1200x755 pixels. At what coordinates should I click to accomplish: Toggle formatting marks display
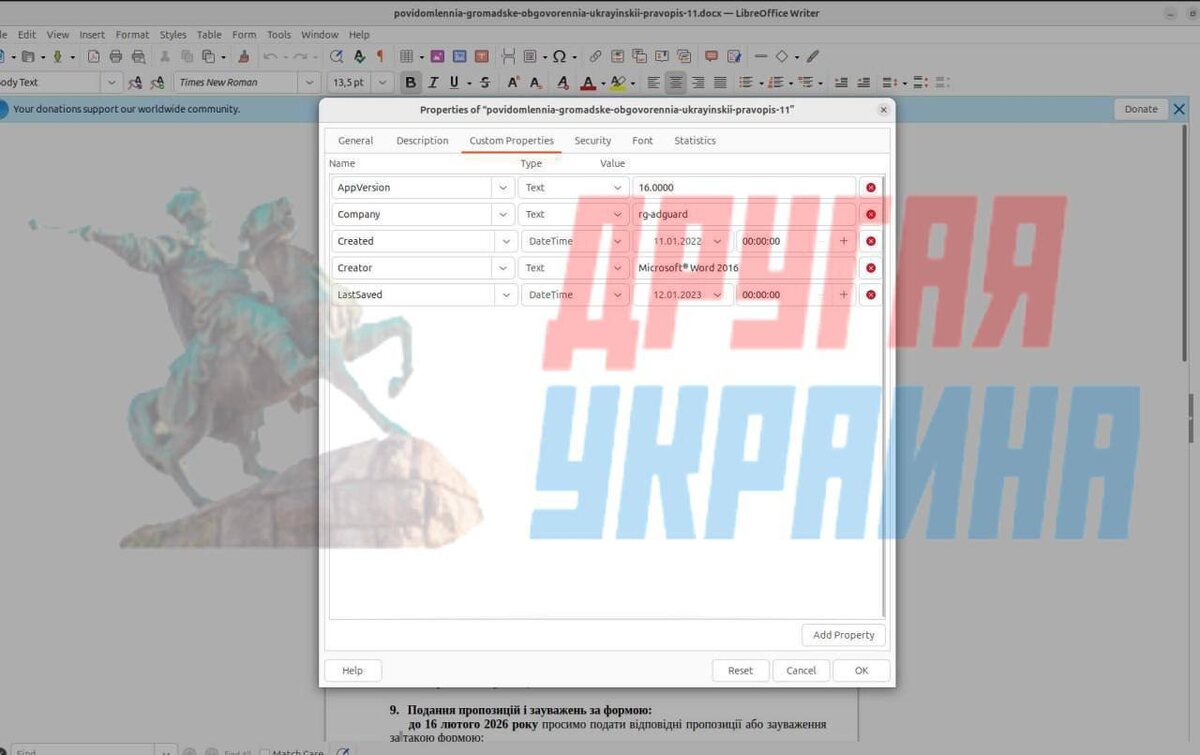click(380, 57)
